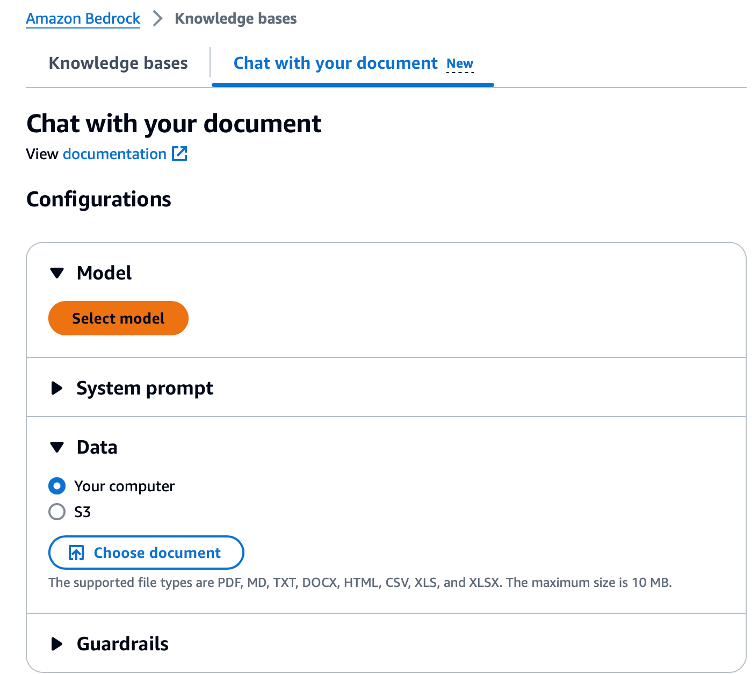This screenshot has width=752, height=674.
Task: Click the Data section heading label
Action: coord(97,448)
